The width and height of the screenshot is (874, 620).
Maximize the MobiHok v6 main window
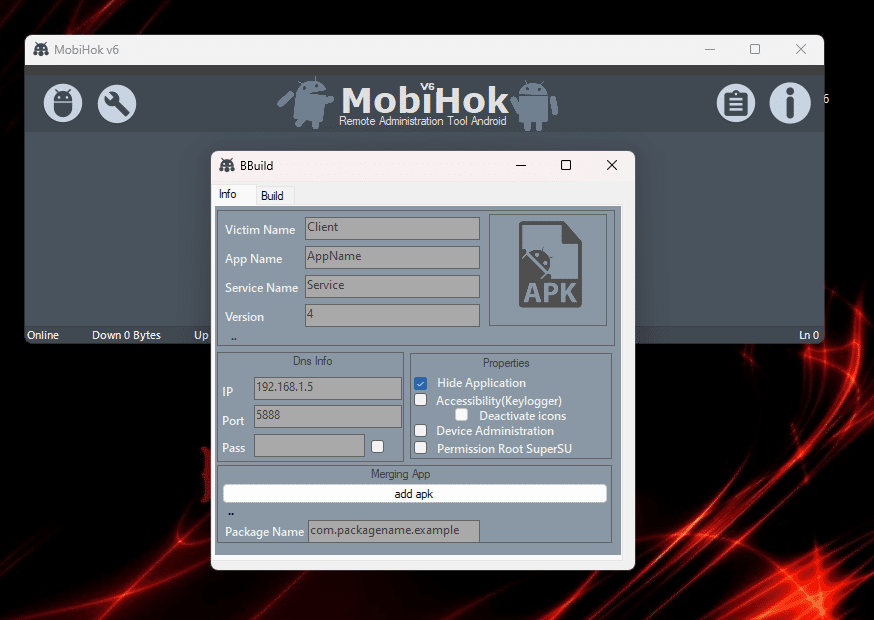(x=755, y=50)
